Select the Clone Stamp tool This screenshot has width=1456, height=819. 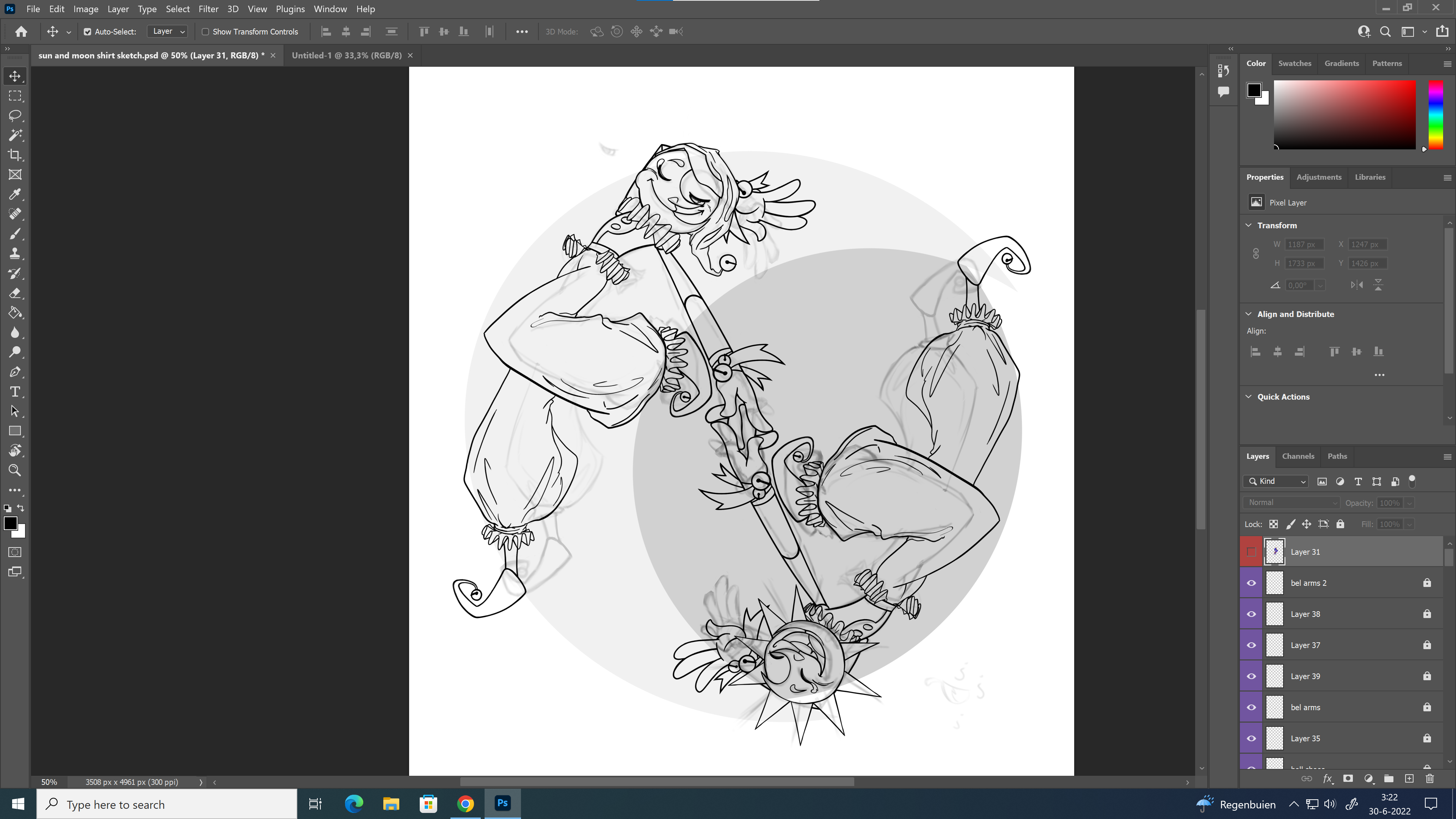15,254
